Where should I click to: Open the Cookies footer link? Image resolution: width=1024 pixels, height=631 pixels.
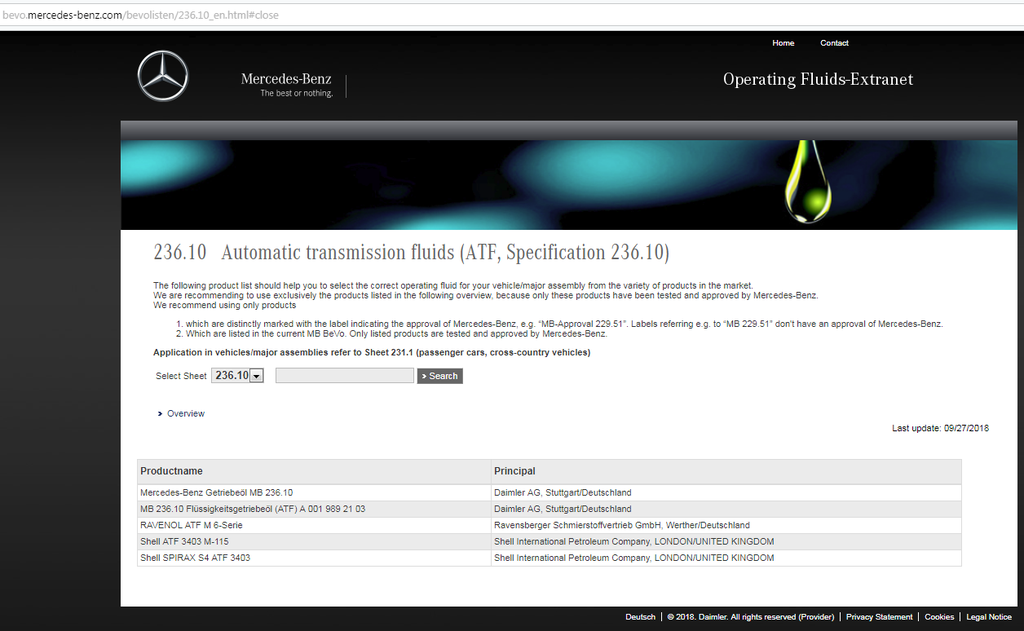[x=939, y=617]
